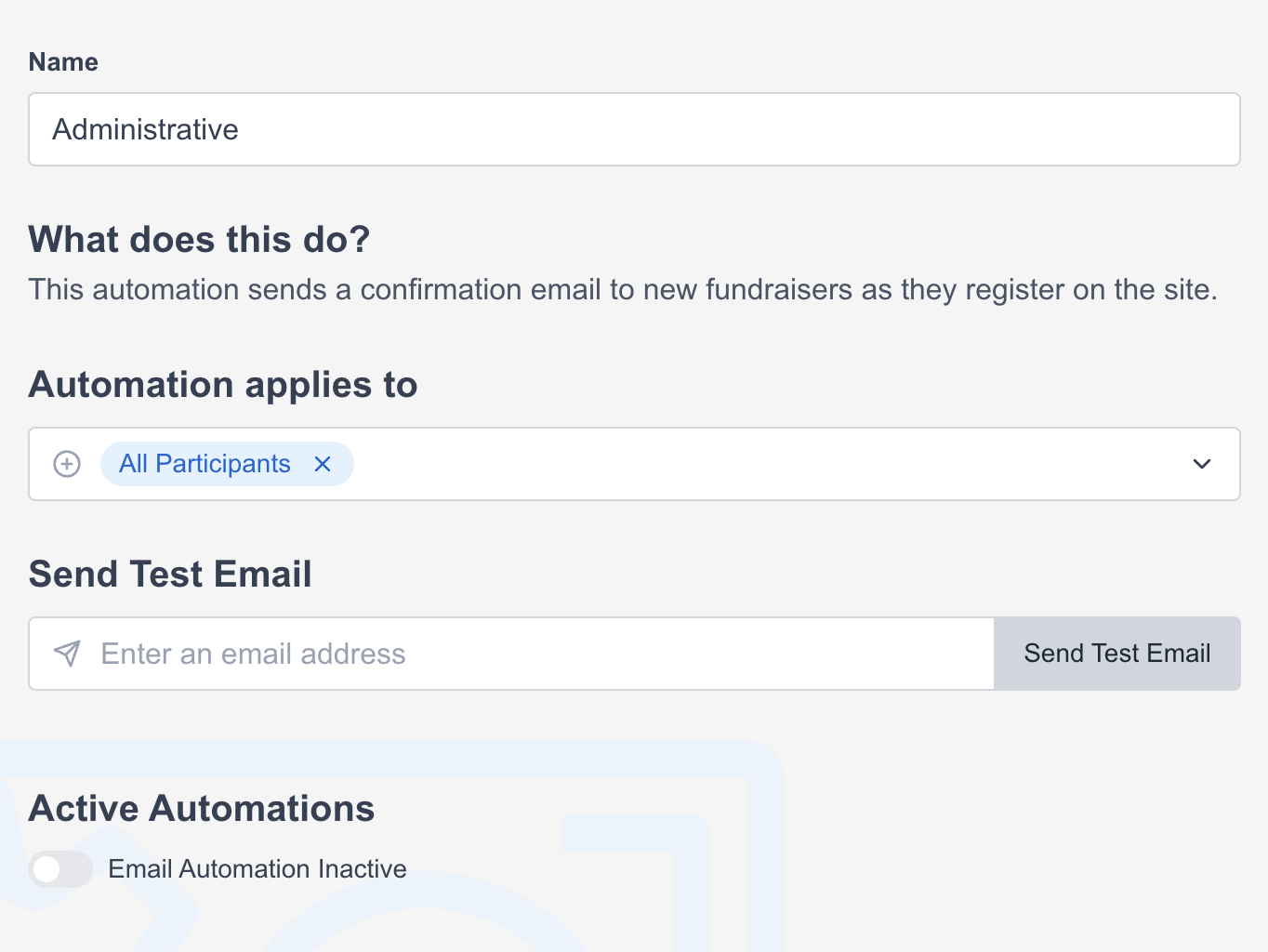Click the word fundraisers in the description
The width and height of the screenshot is (1268, 952).
click(x=778, y=290)
